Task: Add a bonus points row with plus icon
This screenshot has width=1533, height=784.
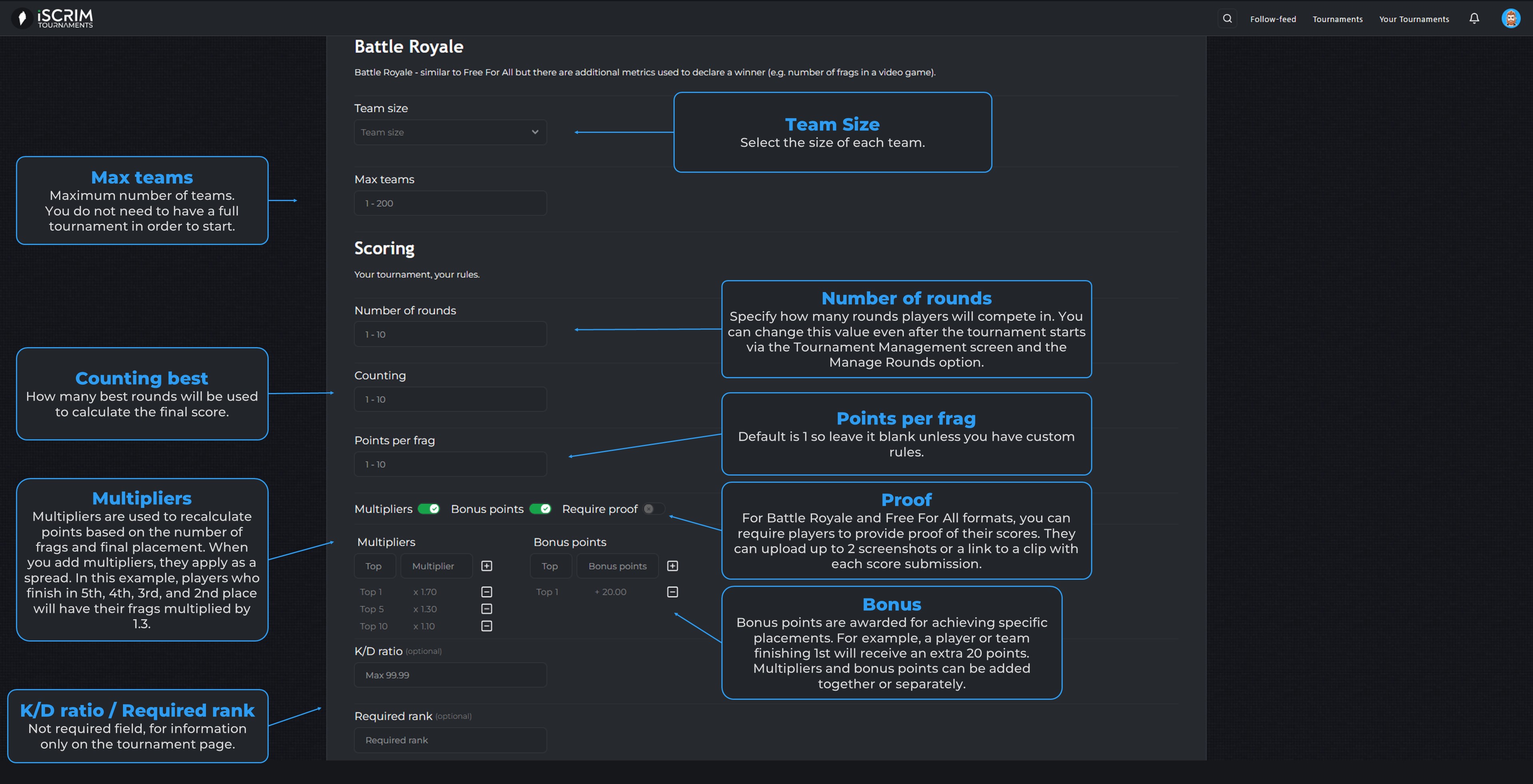Action: tap(672, 566)
